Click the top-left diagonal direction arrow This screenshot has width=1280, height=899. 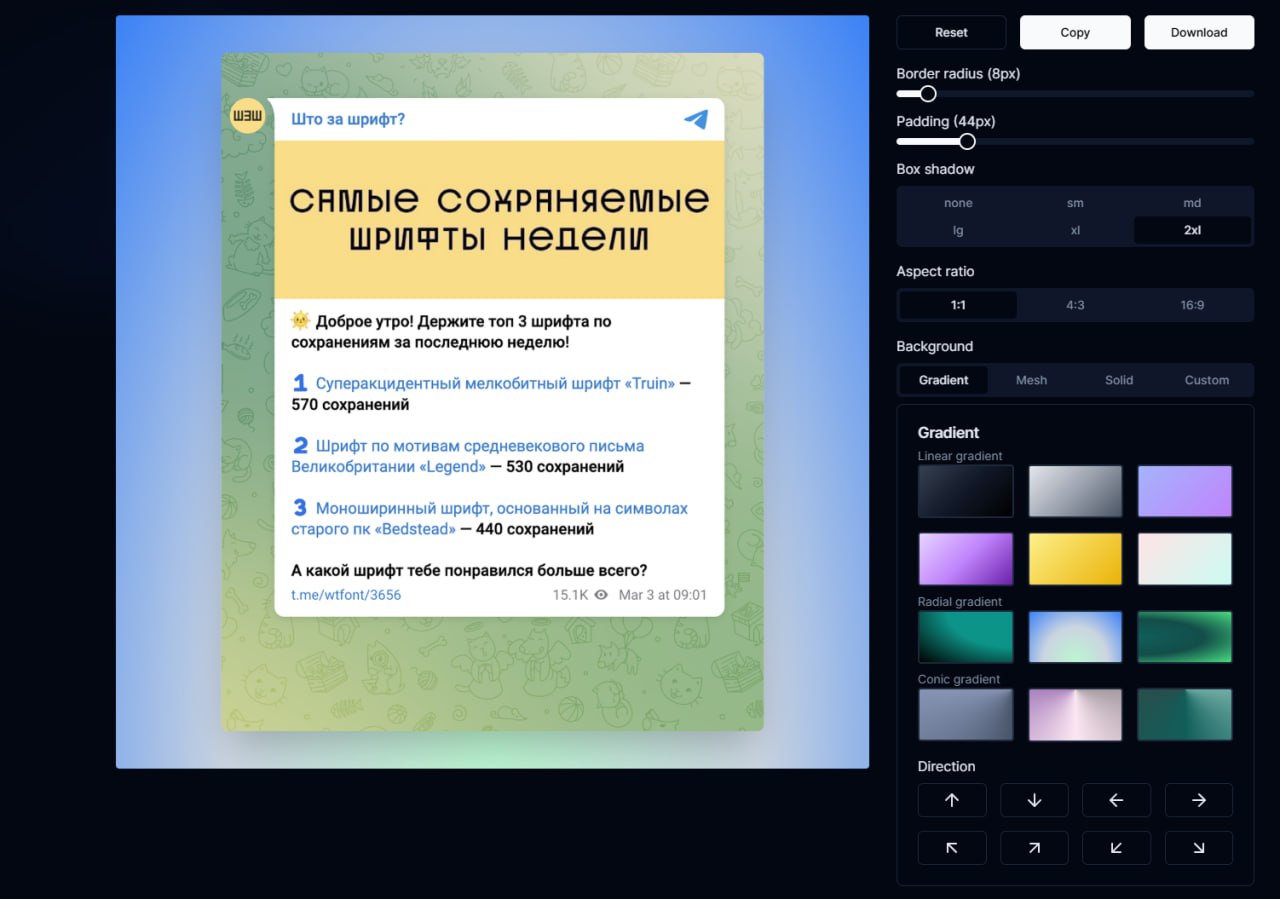pyautogui.click(x=952, y=847)
